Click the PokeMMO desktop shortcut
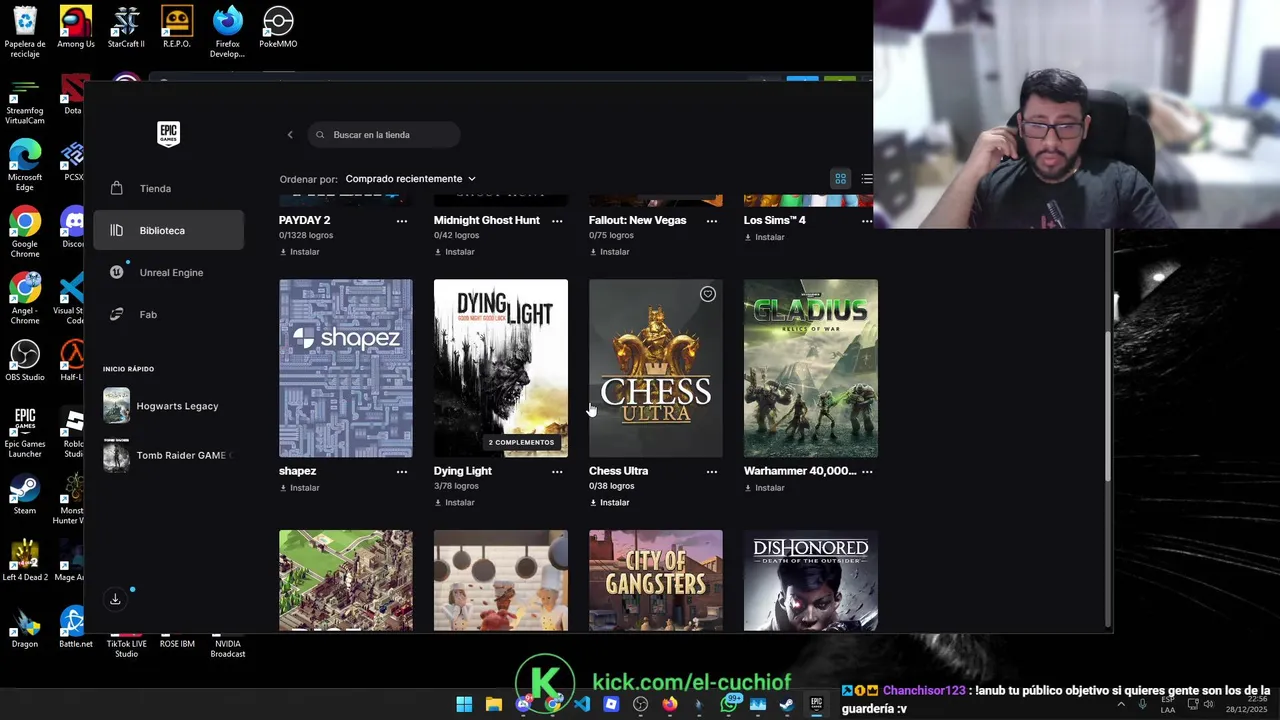The width and height of the screenshot is (1280, 720). (x=278, y=27)
